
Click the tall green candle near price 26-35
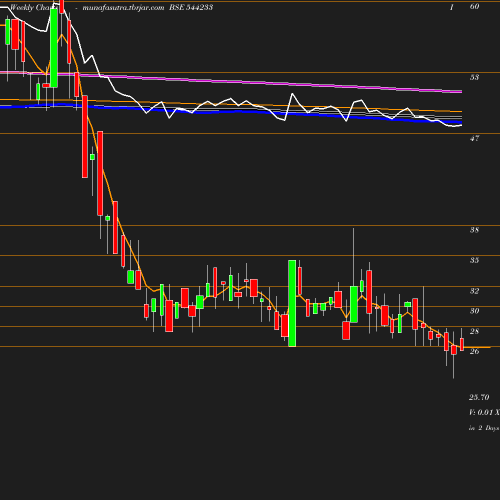coord(292,303)
